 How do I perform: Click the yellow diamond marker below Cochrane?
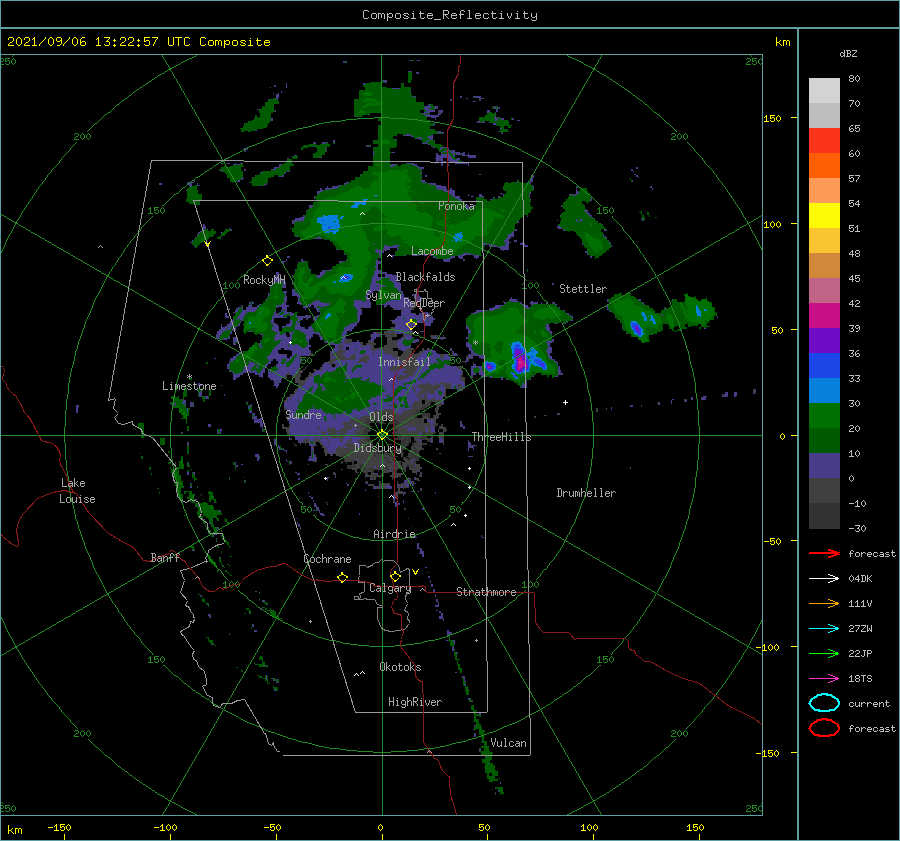click(342, 577)
